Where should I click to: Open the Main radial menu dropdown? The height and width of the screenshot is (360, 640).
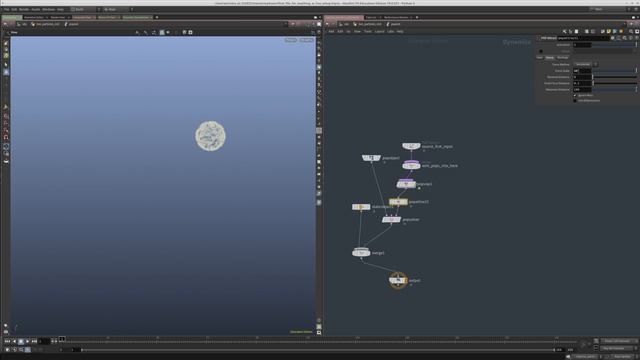116,9
